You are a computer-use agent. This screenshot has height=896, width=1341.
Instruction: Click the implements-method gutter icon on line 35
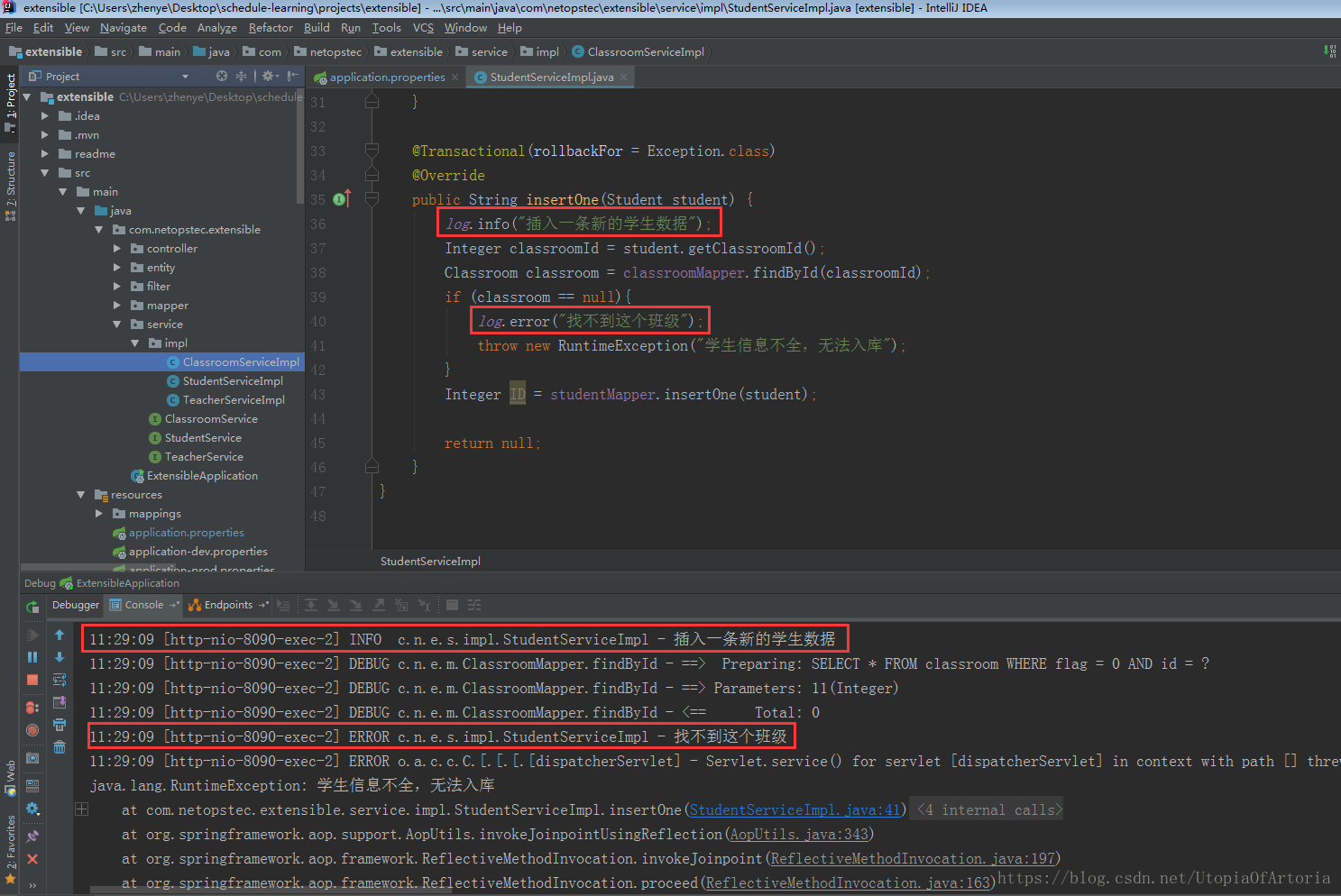click(x=342, y=198)
